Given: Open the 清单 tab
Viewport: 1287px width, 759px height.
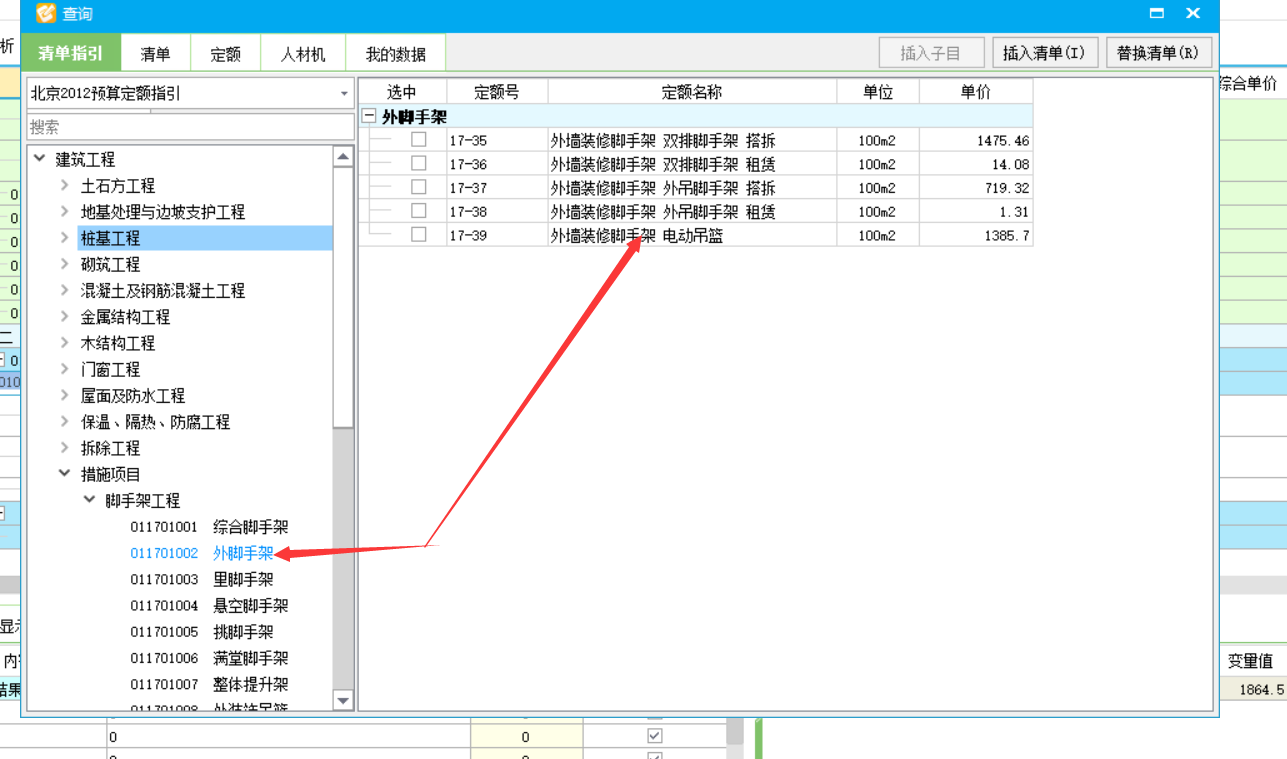Looking at the screenshot, I should click(x=155, y=54).
